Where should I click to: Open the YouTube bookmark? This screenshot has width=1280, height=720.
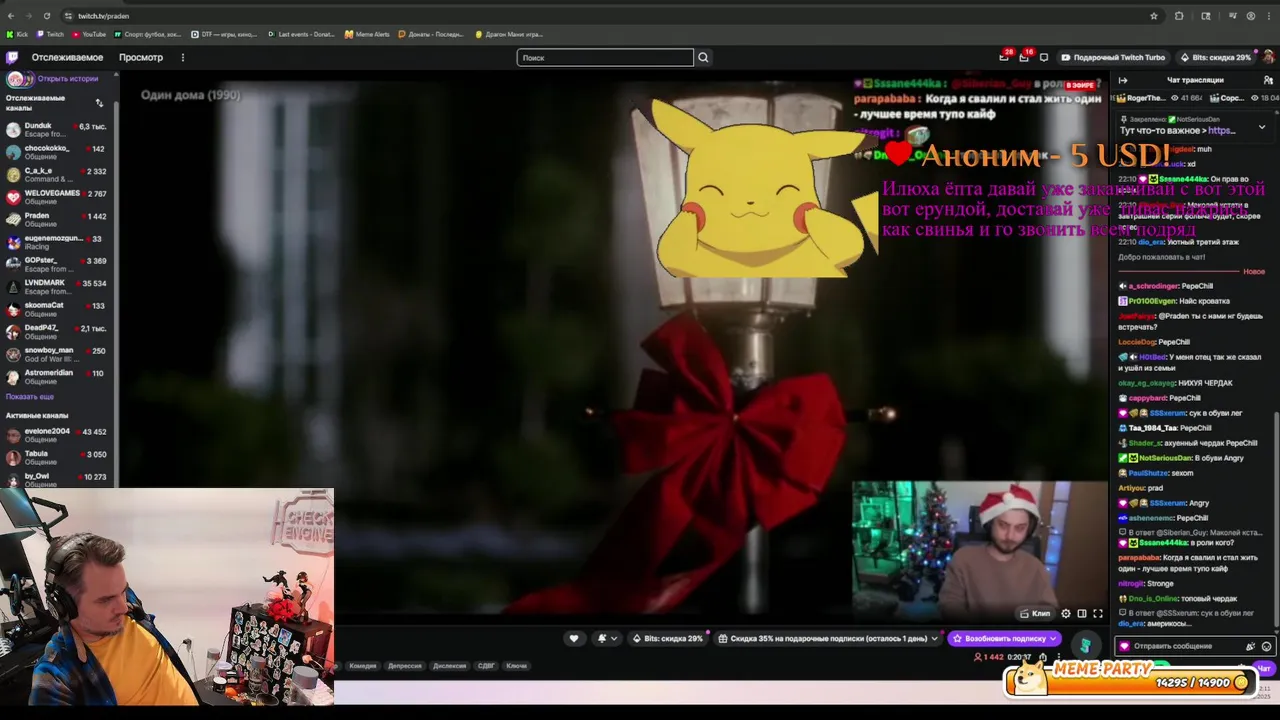89,34
